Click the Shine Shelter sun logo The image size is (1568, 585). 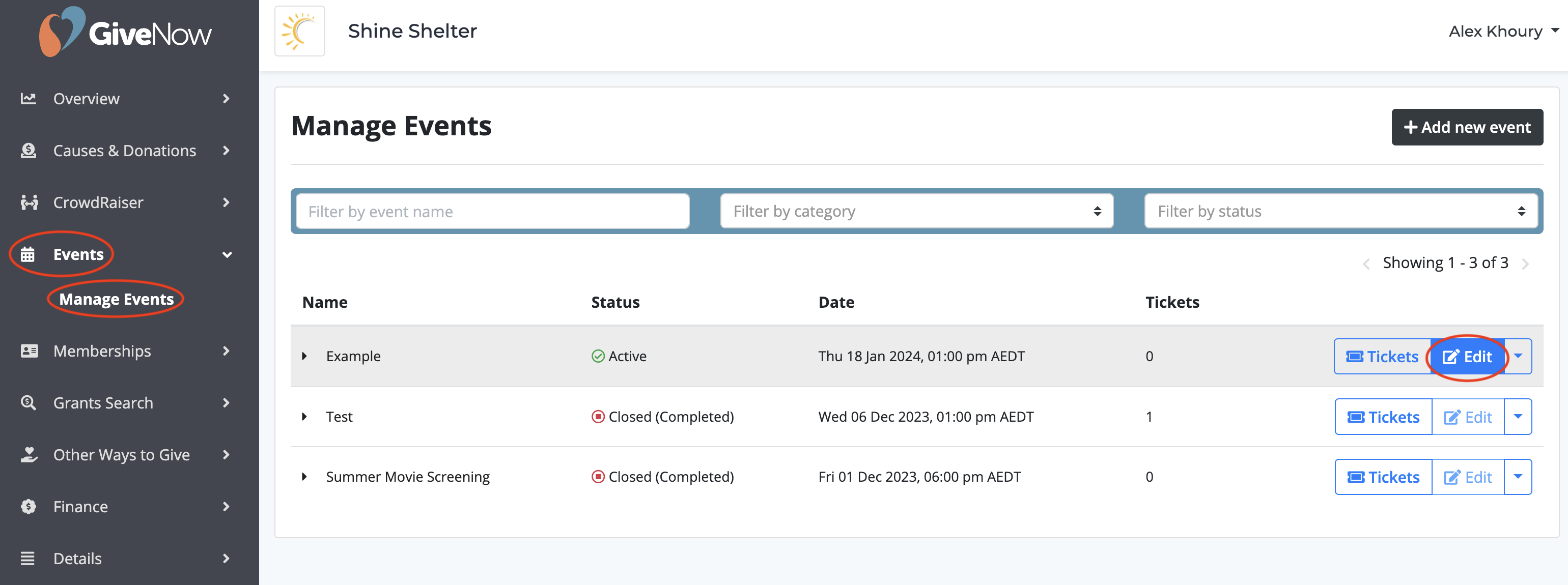299,32
